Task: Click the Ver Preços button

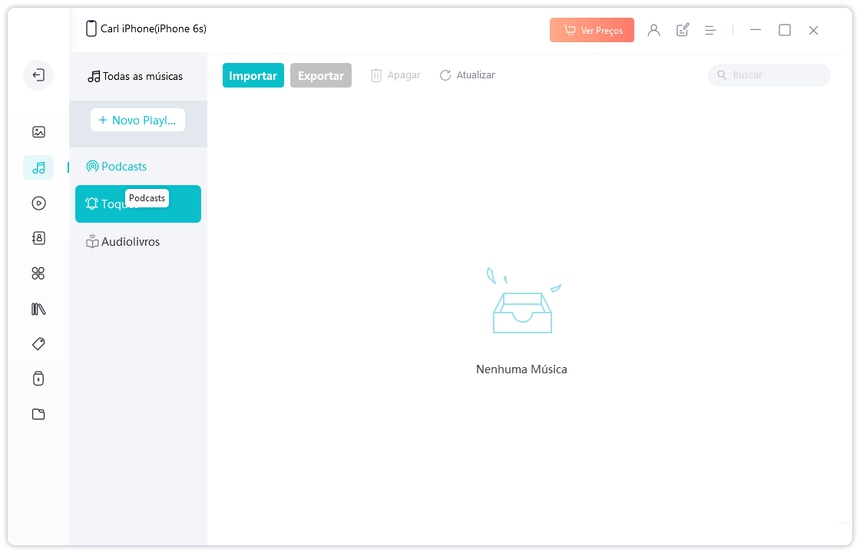Action: 592,30
